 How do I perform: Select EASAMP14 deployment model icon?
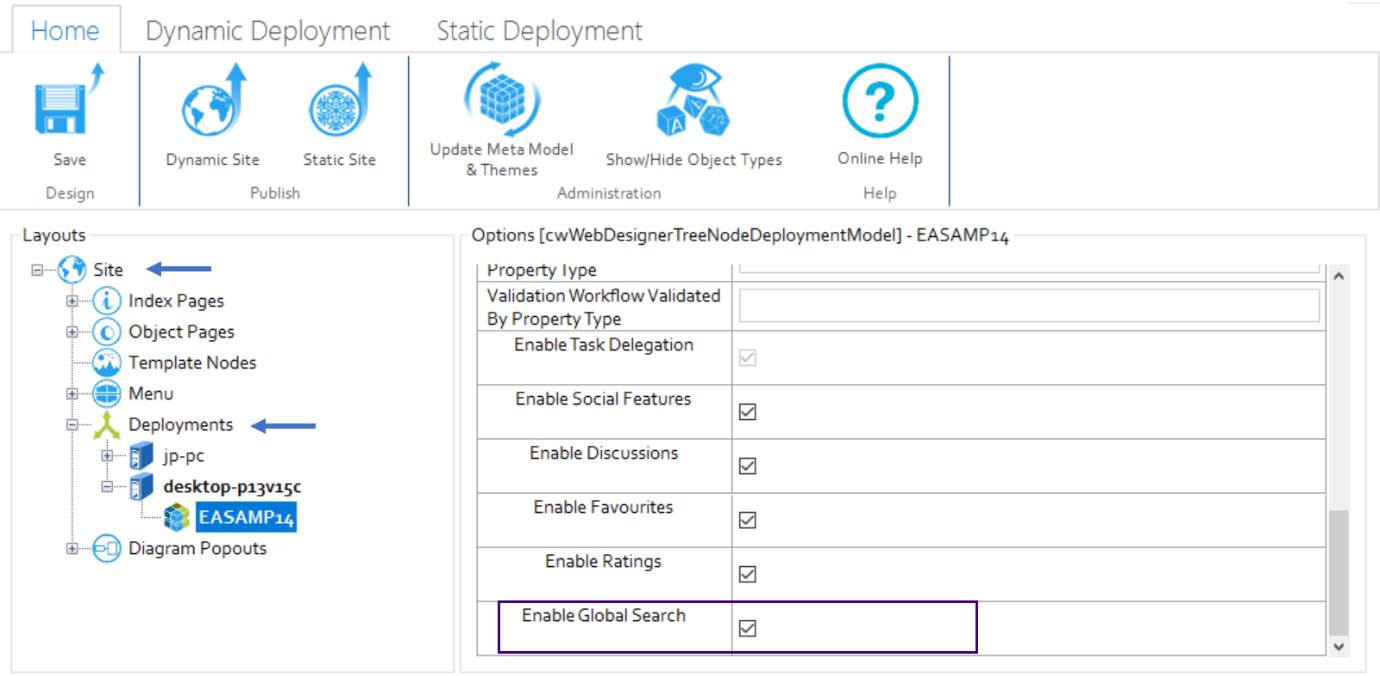pyautogui.click(x=177, y=518)
